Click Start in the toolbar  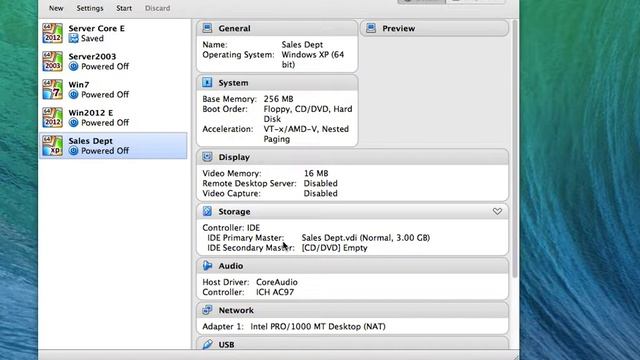(124, 8)
